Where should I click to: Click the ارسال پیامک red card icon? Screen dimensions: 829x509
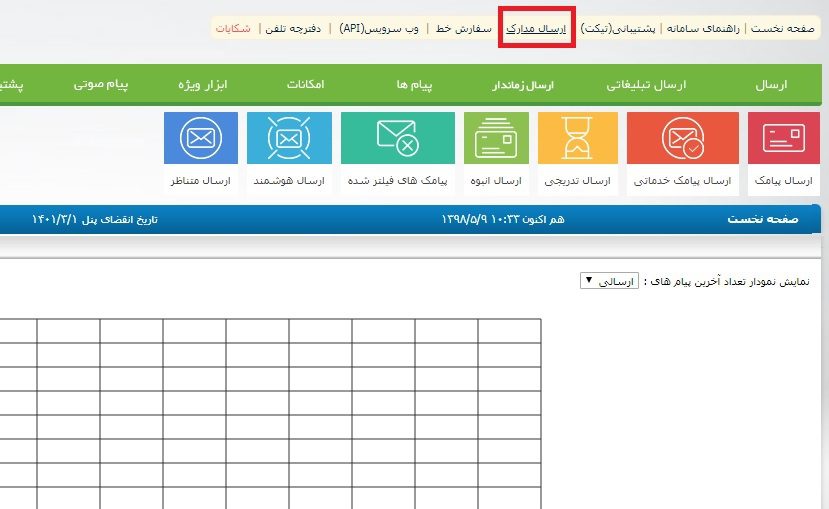[784, 138]
